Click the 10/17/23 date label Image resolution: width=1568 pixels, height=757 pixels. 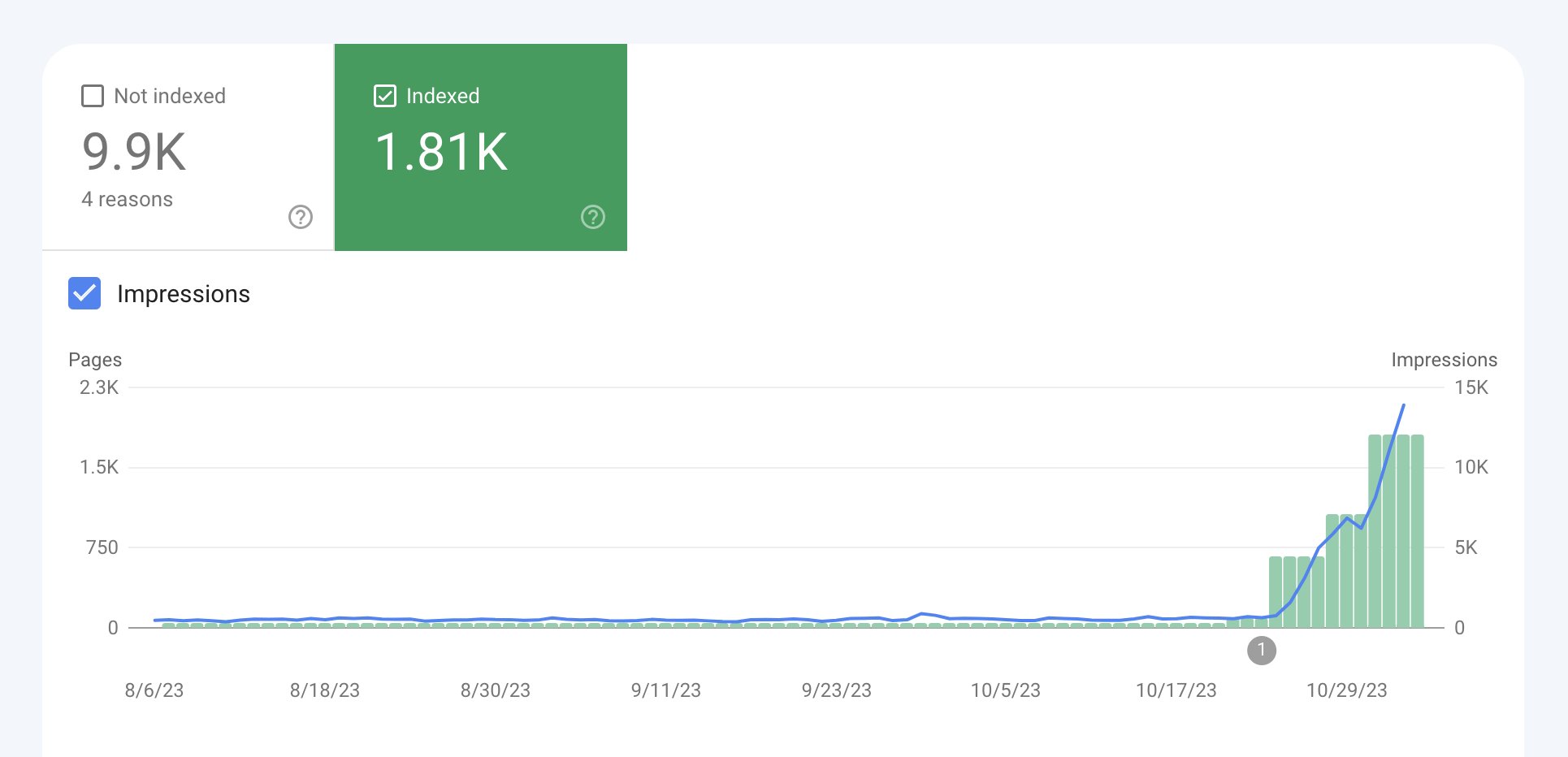tap(1176, 690)
